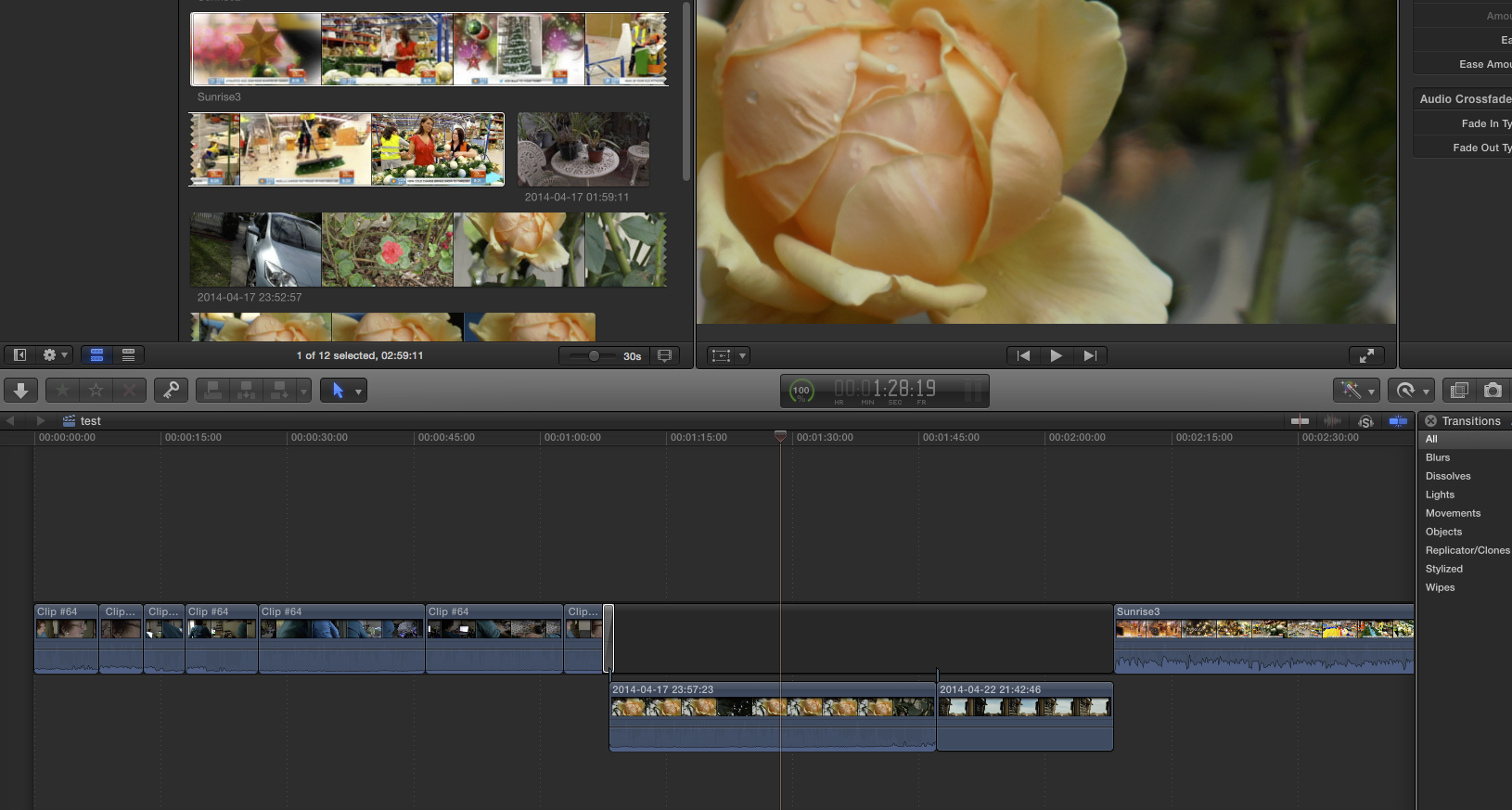Close the Transitions browser panel

[1430, 421]
